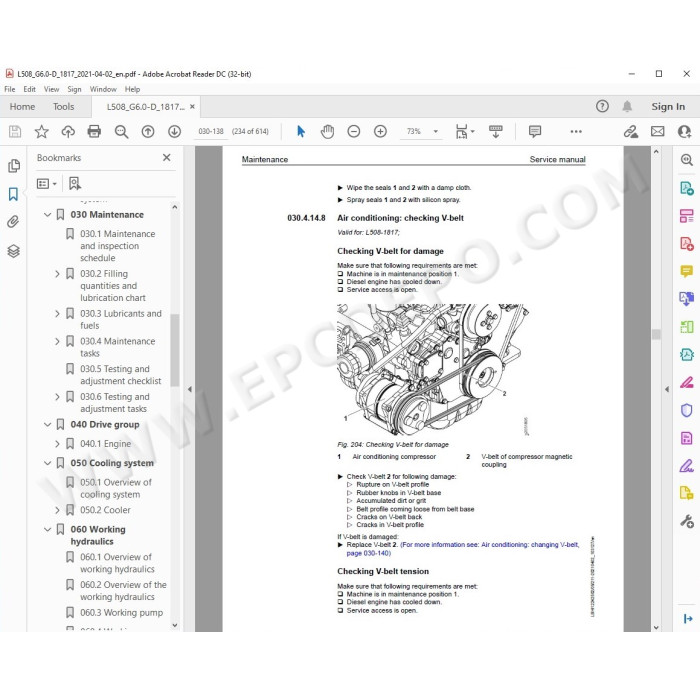This screenshot has width=700, height=700.
Task: Open the find text magnifier icon
Action: tap(121, 131)
